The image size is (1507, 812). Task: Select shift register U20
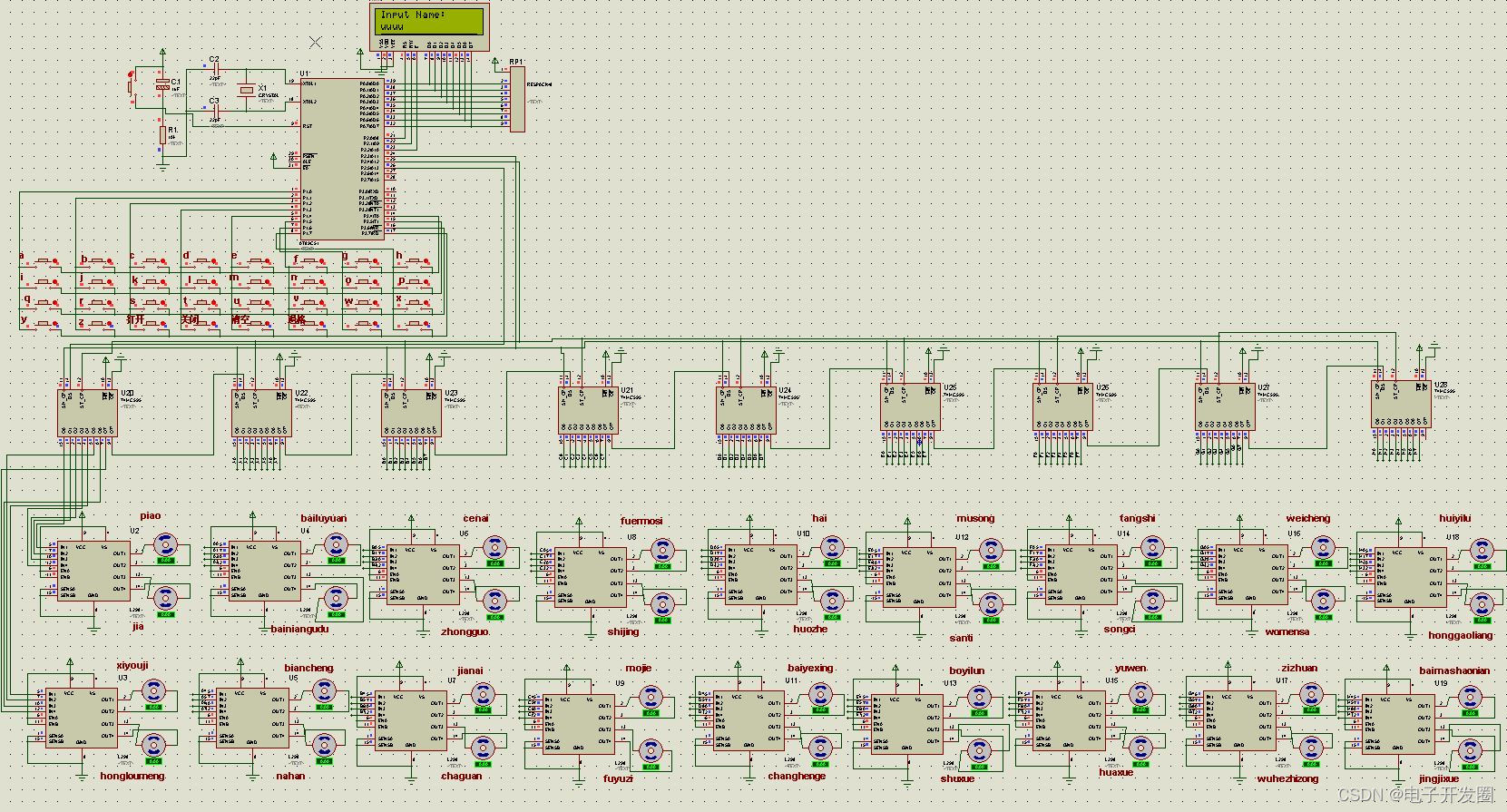click(88, 414)
